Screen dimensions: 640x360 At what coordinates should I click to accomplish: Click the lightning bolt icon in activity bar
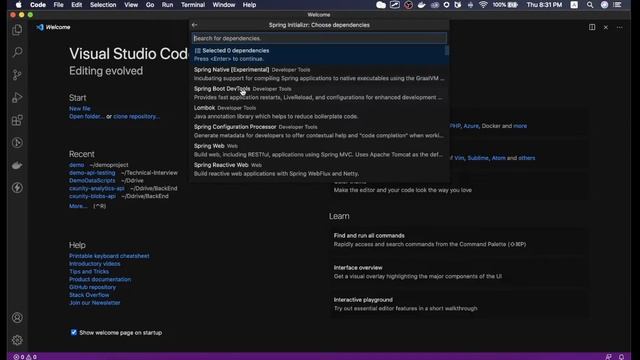[x=17, y=188]
